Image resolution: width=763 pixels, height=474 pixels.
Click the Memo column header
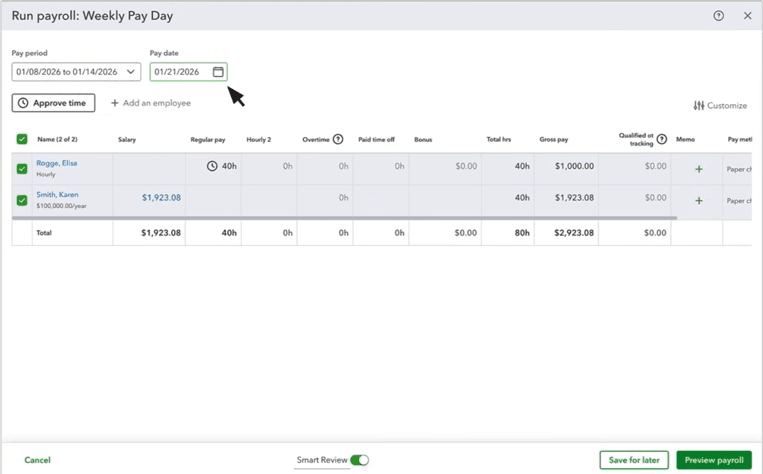pos(685,140)
